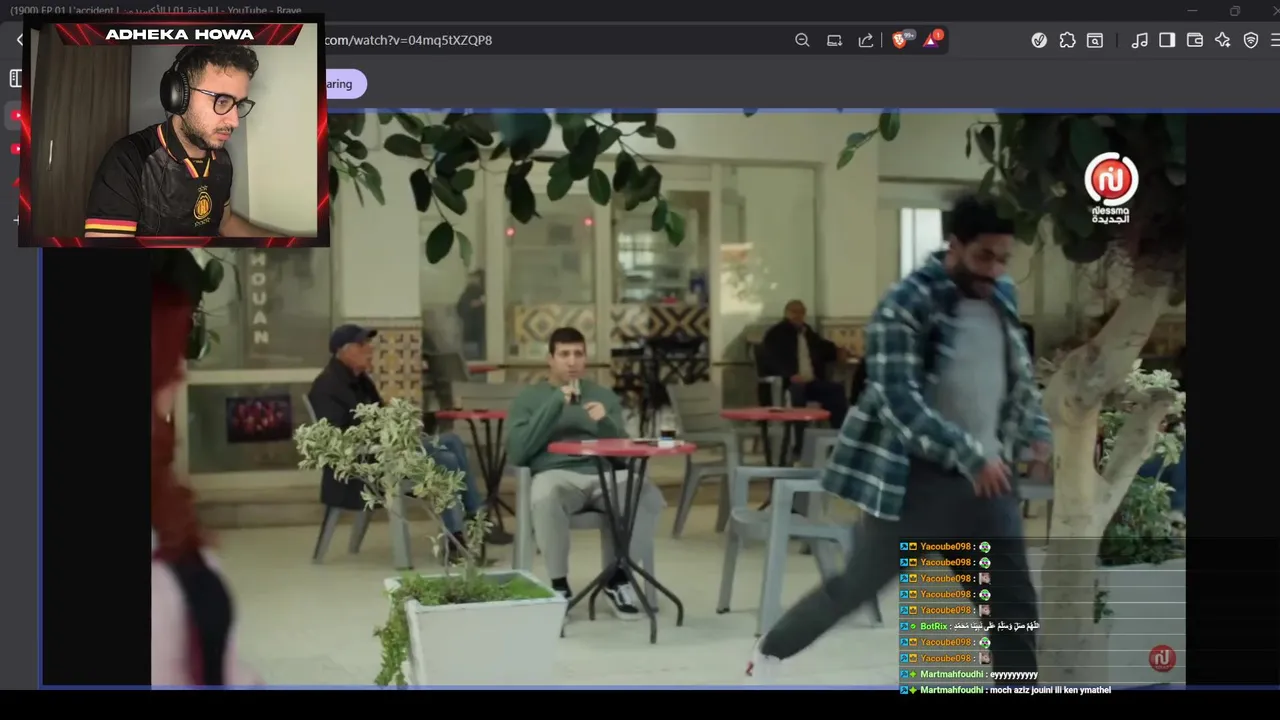The width and height of the screenshot is (1280, 720).
Task: Open the Leo AI sparkle icon
Action: tap(1223, 40)
